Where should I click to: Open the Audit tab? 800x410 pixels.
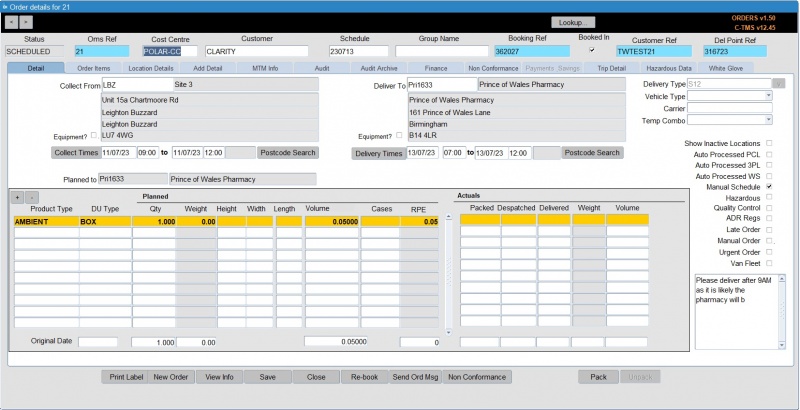[322, 68]
